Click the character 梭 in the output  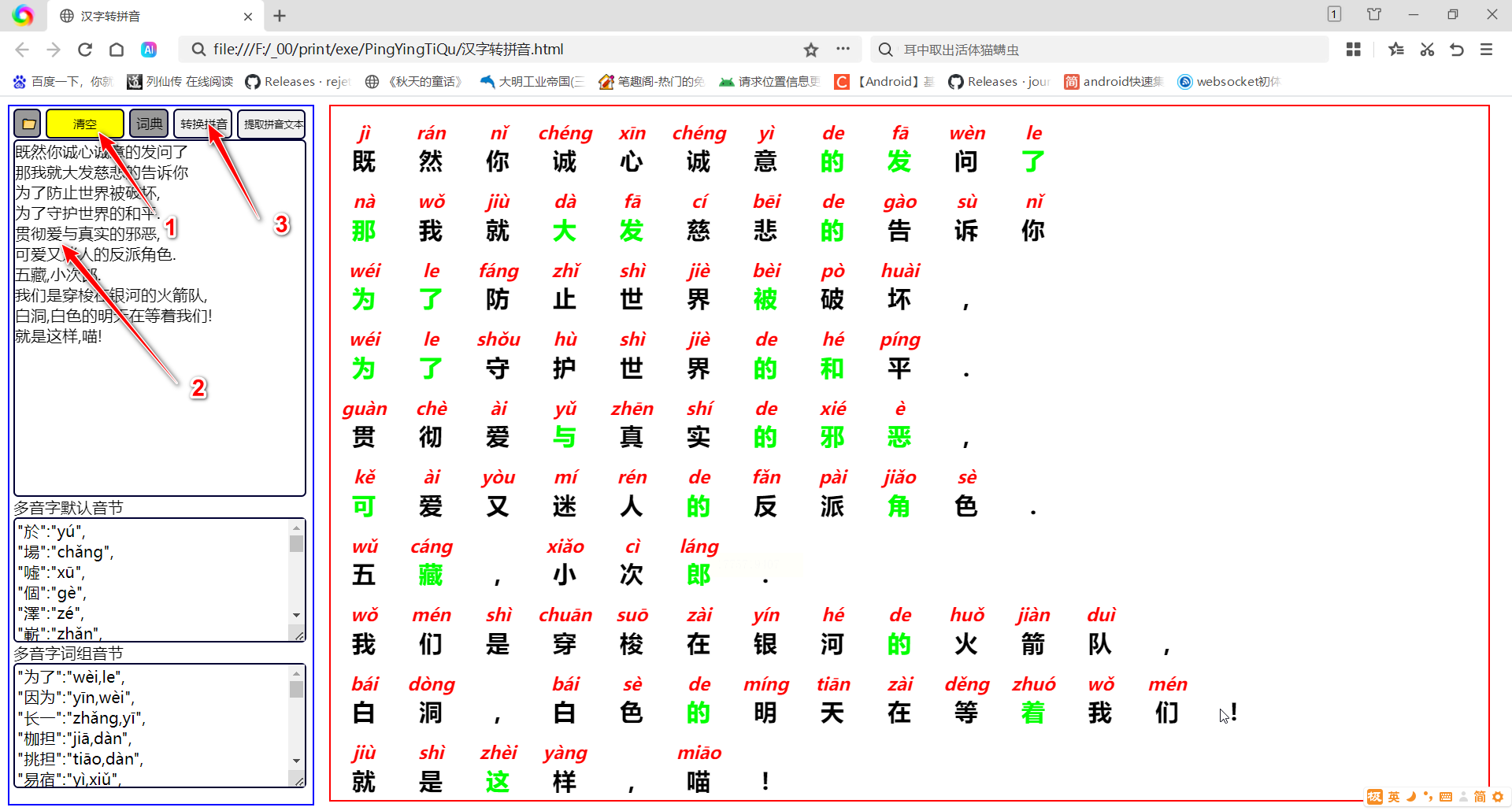pos(632,644)
